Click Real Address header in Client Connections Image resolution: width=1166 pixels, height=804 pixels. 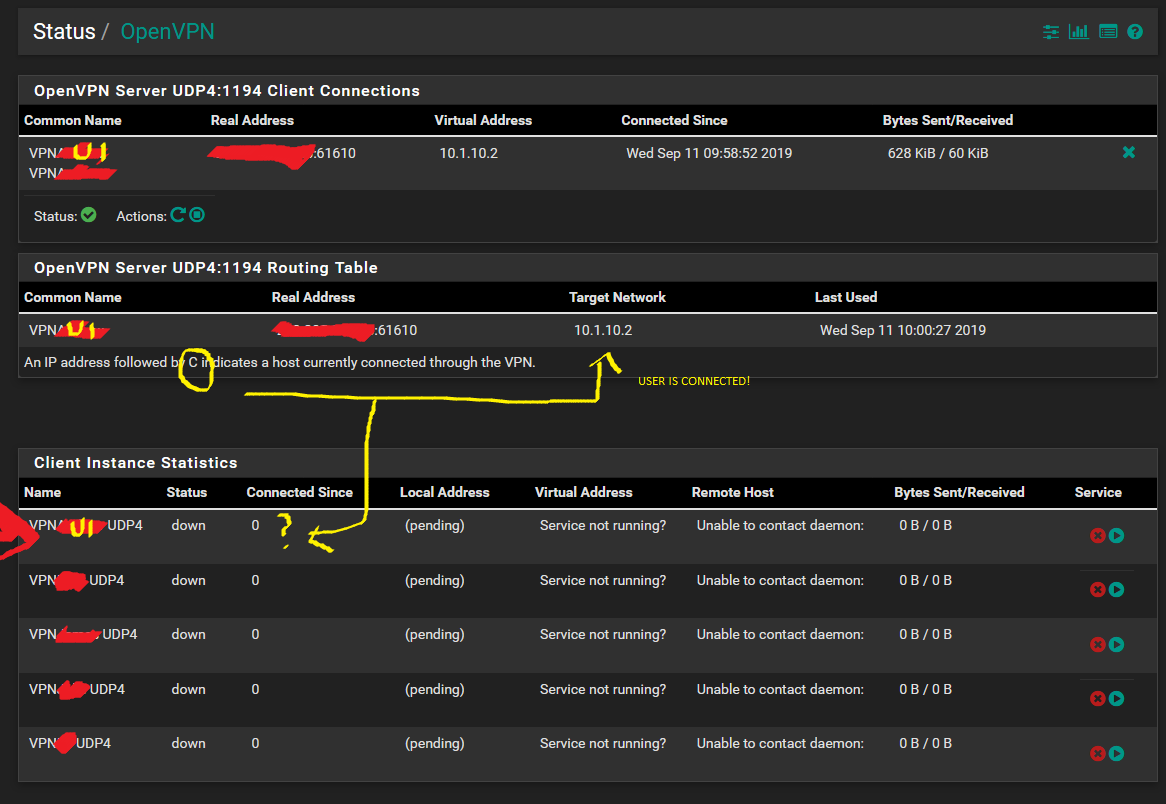(252, 120)
